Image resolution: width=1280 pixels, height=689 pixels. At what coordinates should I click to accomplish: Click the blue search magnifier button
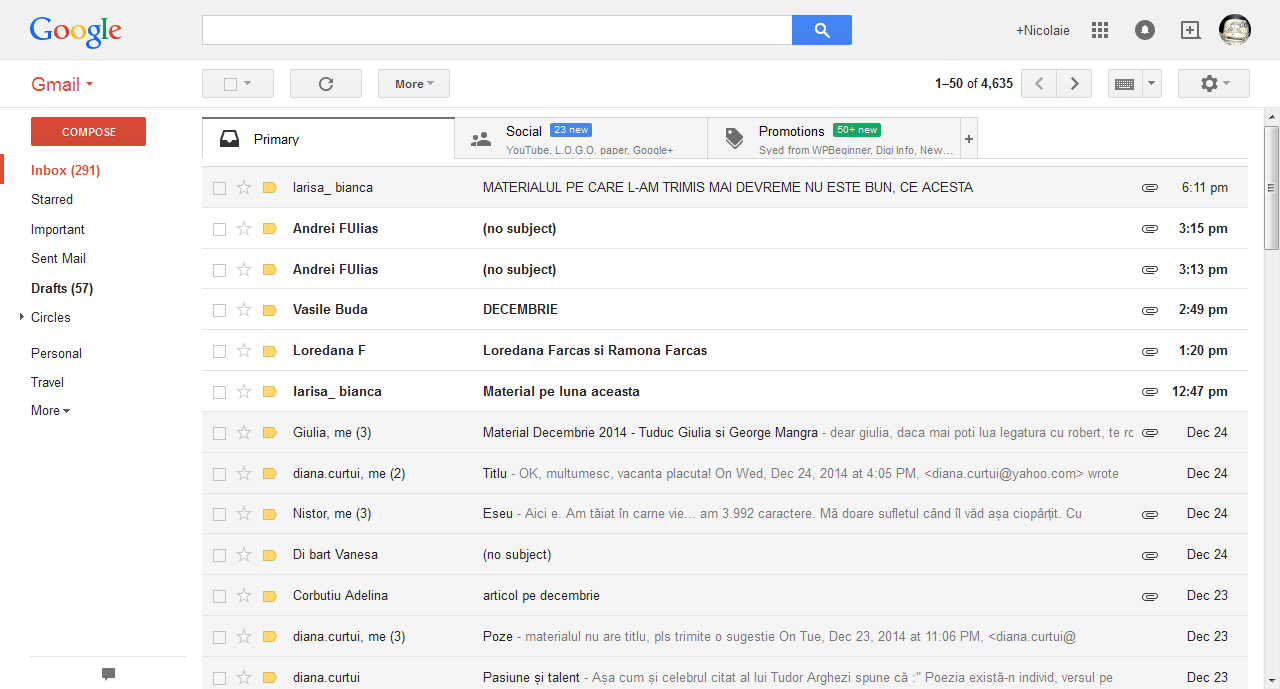tap(821, 30)
